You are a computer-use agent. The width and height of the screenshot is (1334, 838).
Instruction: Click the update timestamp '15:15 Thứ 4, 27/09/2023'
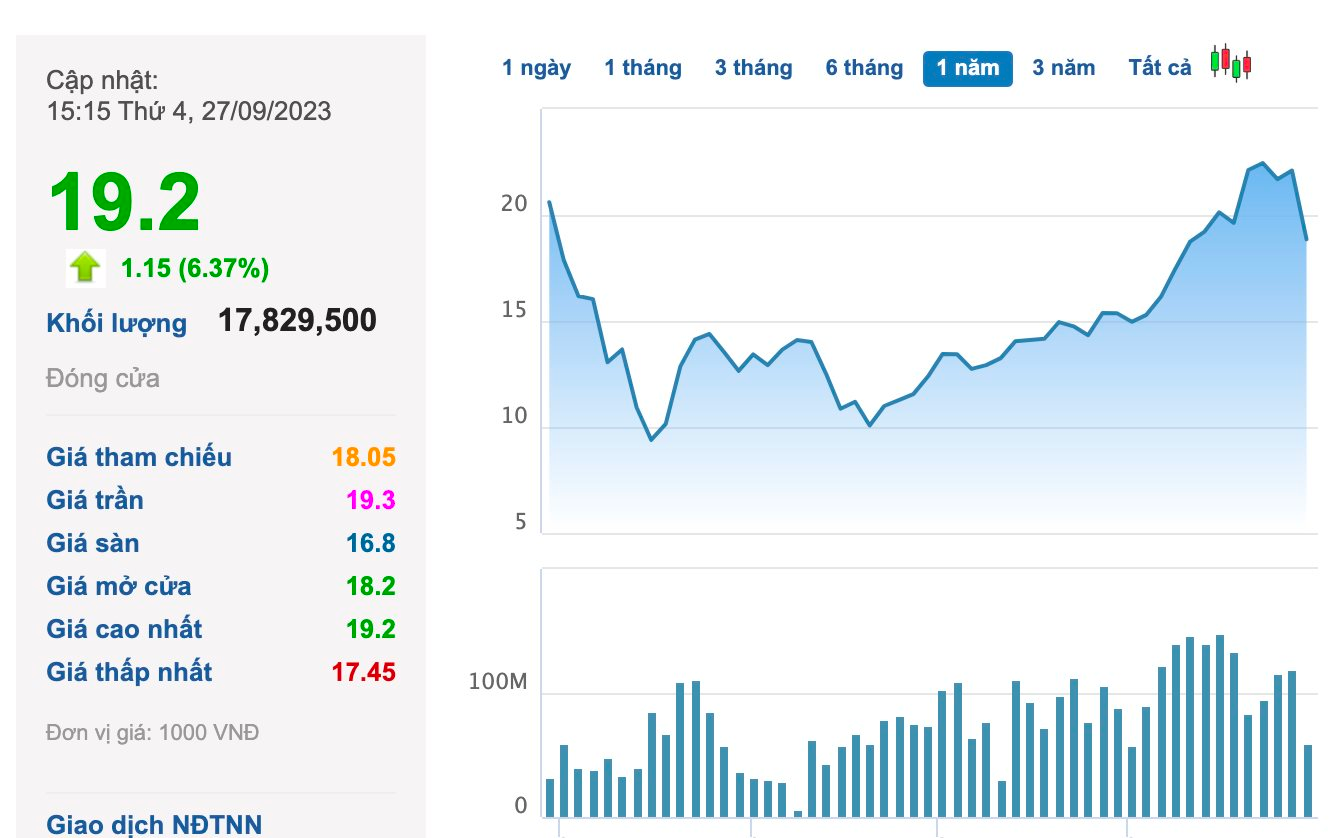pos(189,111)
